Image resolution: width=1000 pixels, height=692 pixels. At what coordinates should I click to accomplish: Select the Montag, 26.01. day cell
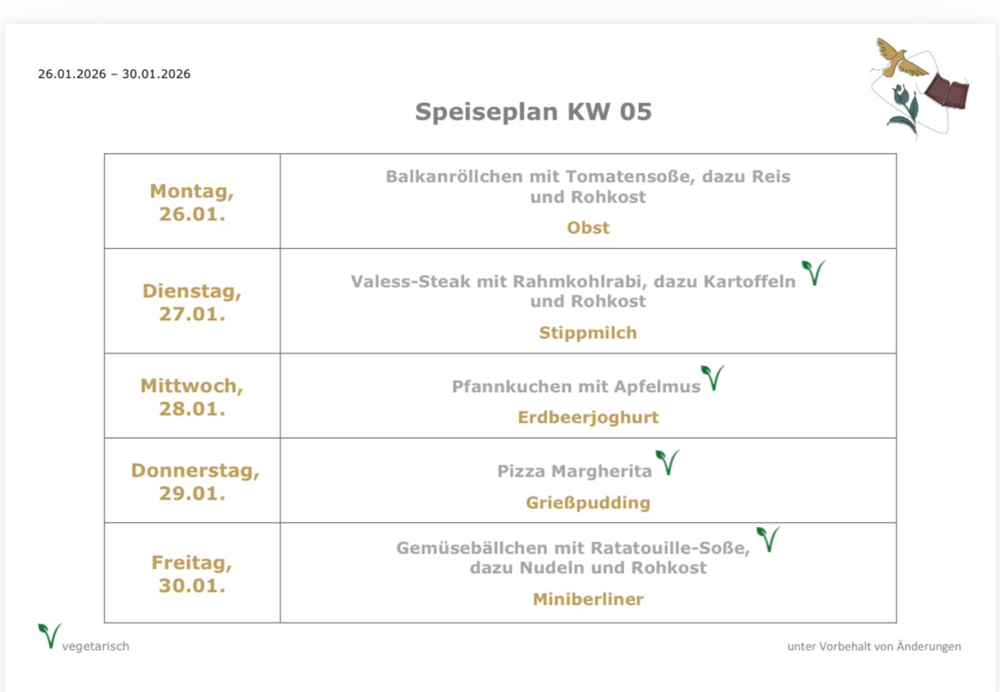click(192, 201)
